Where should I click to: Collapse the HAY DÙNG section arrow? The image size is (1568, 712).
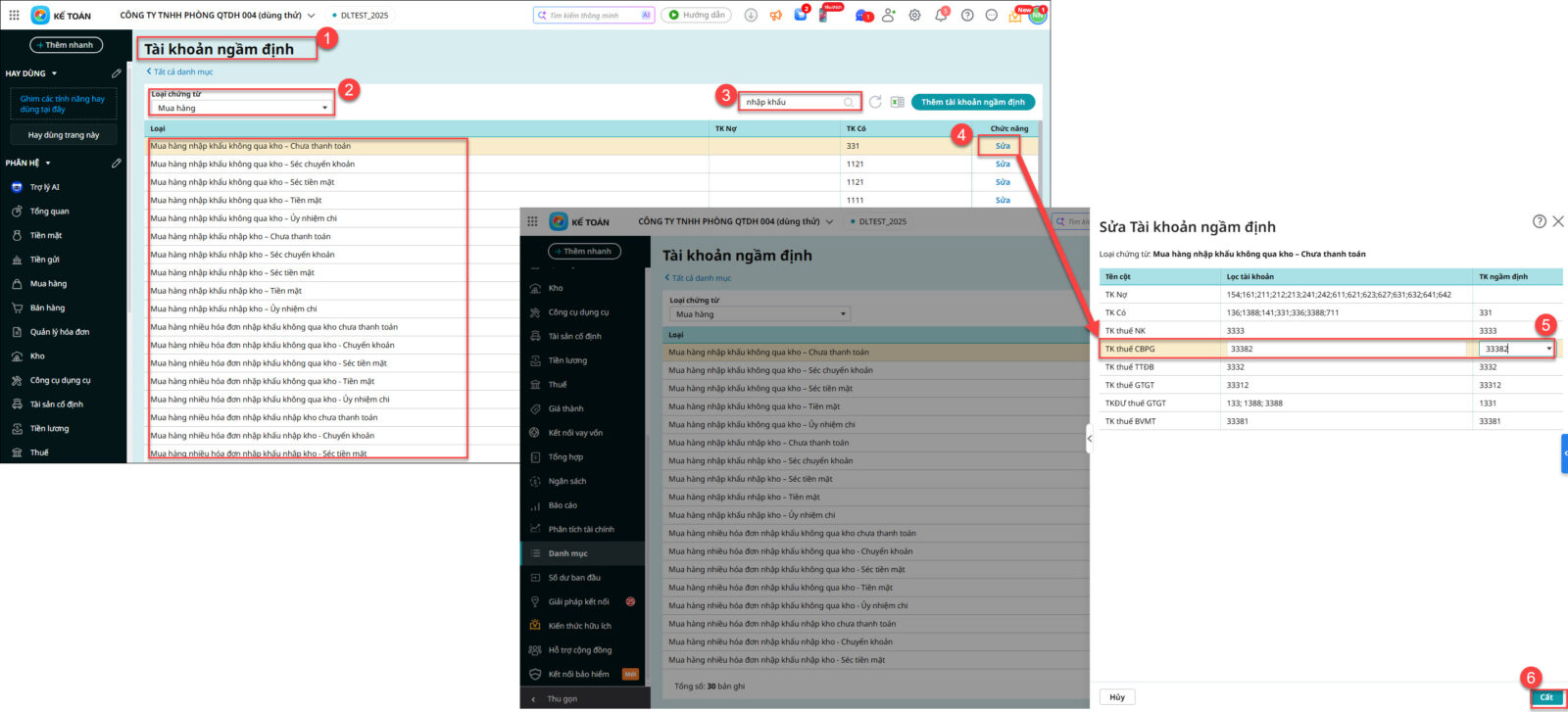[54, 73]
